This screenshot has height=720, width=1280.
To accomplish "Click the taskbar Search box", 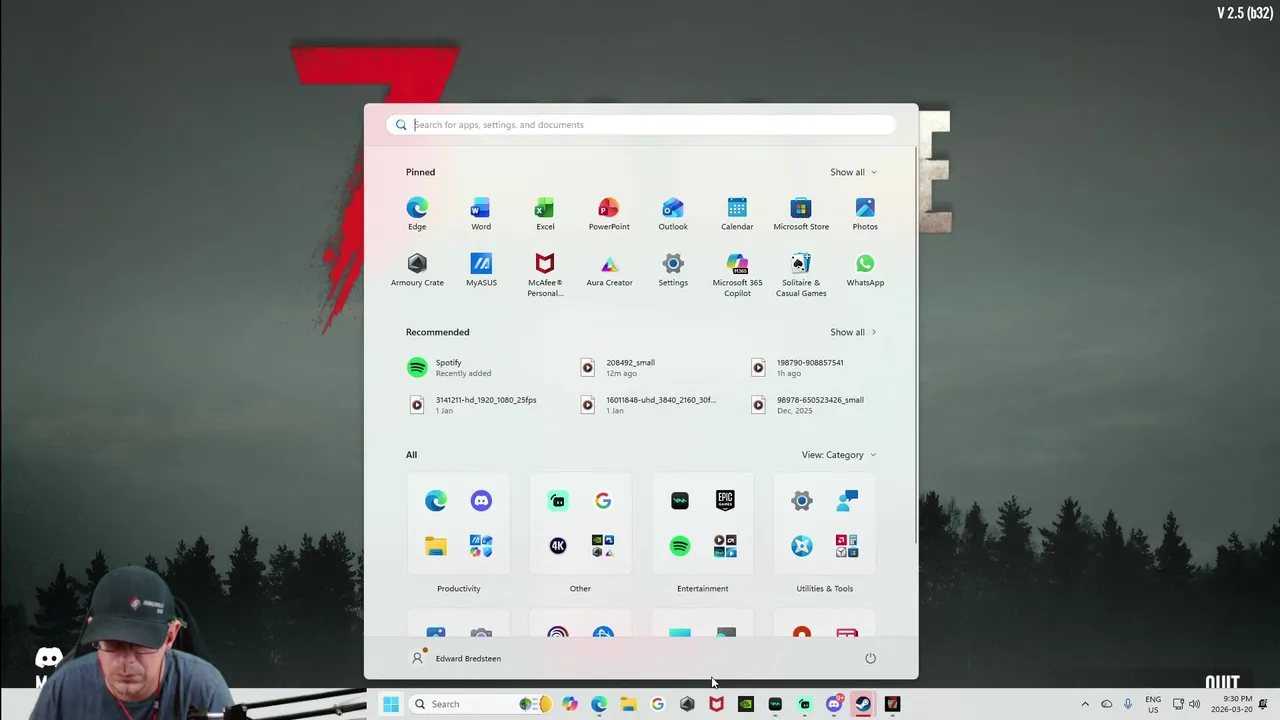I will click(x=481, y=704).
